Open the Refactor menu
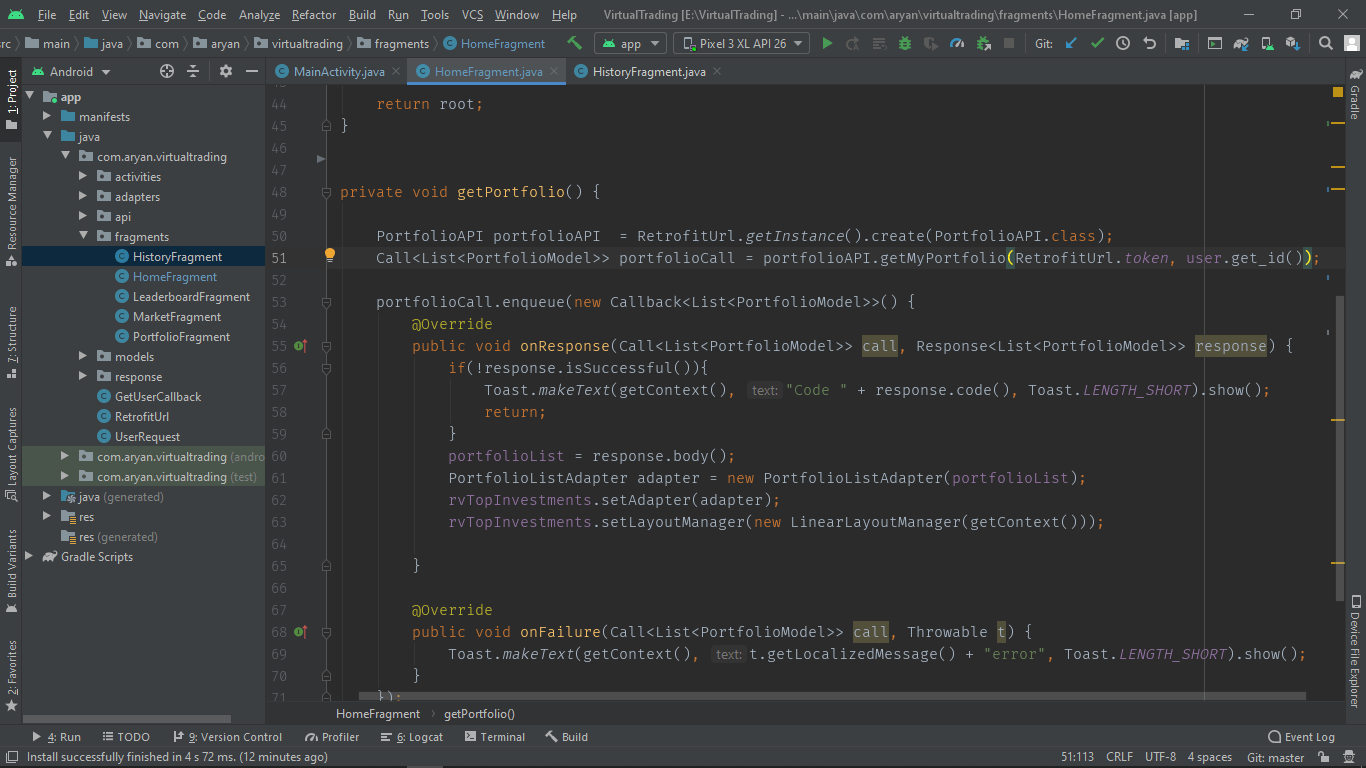The width and height of the screenshot is (1366, 768). click(313, 15)
